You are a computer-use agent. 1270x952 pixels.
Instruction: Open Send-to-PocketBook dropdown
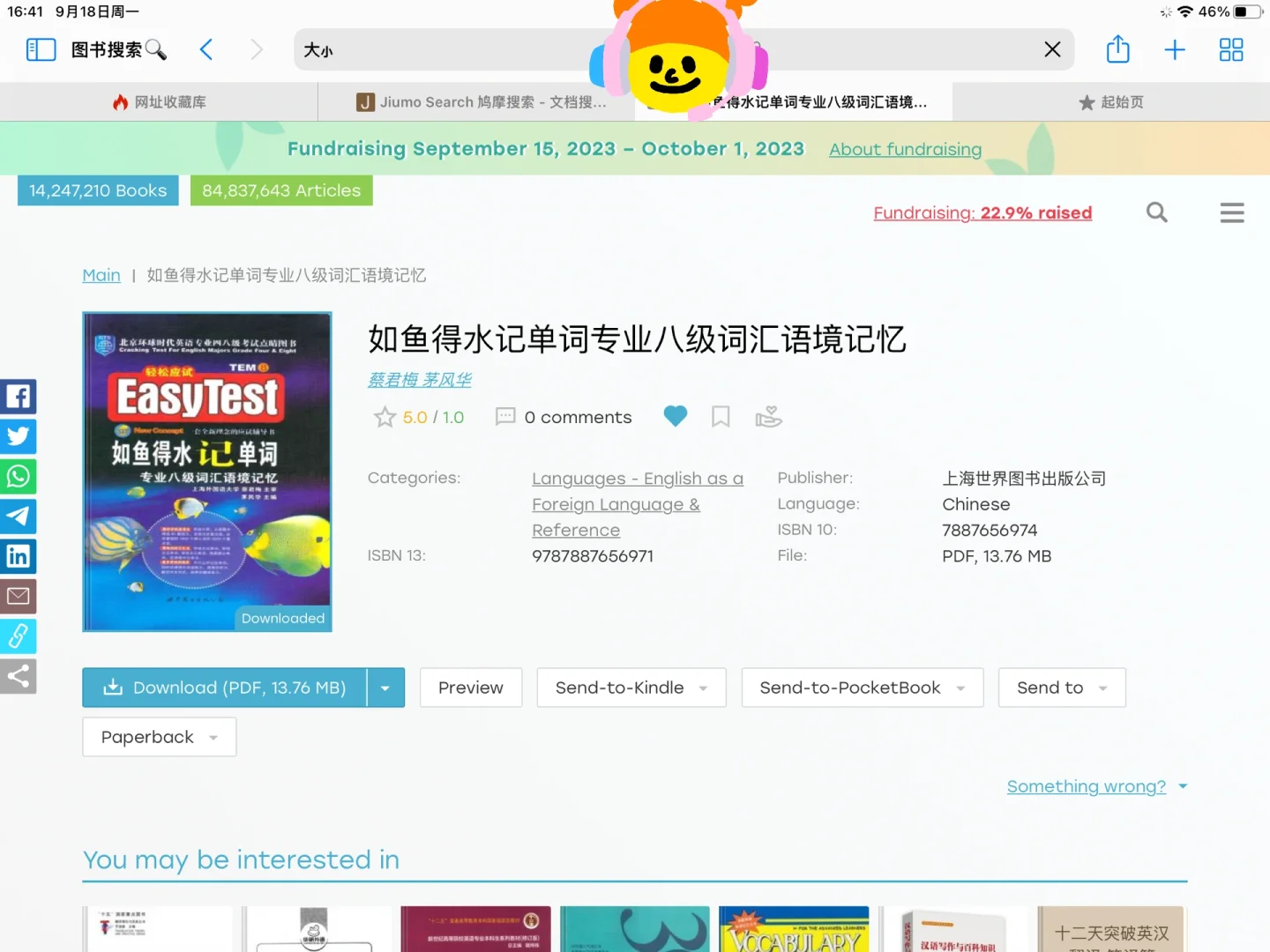(x=863, y=688)
